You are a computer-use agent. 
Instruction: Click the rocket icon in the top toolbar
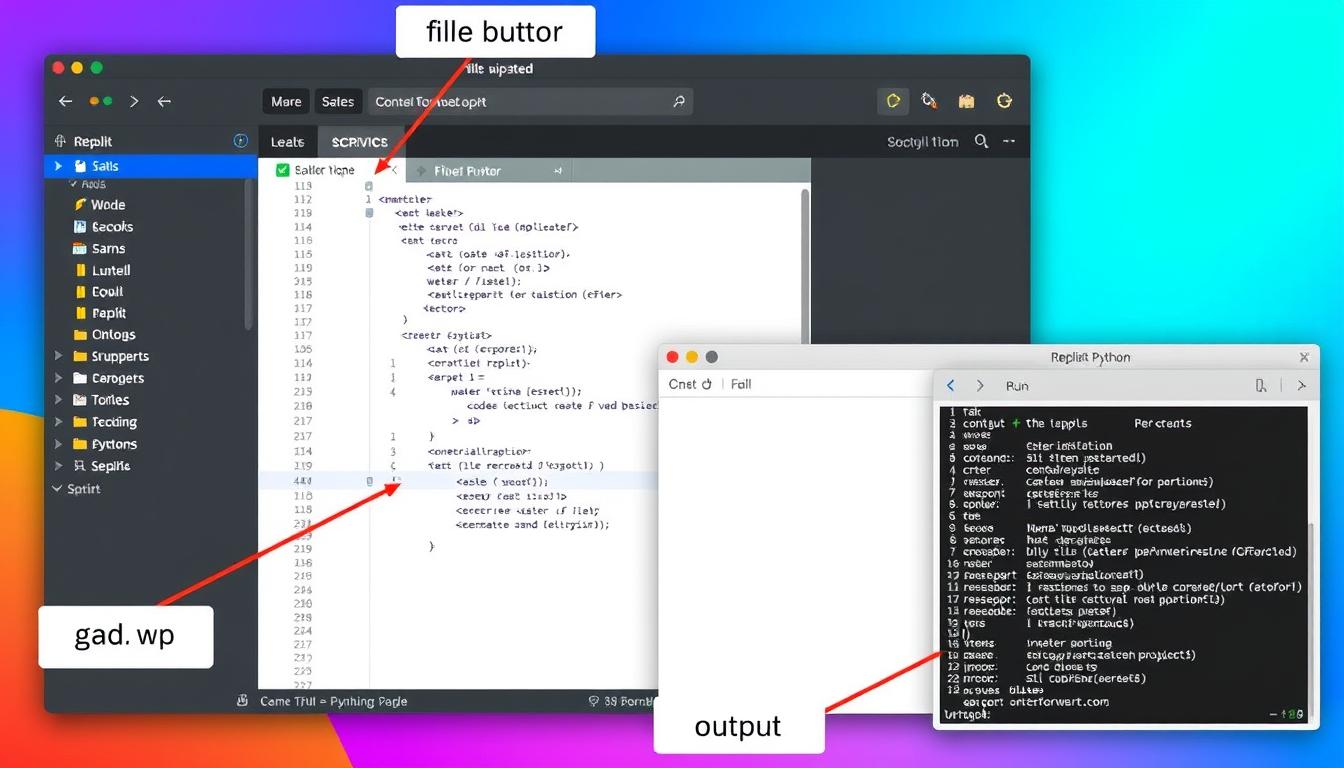click(x=929, y=101)
